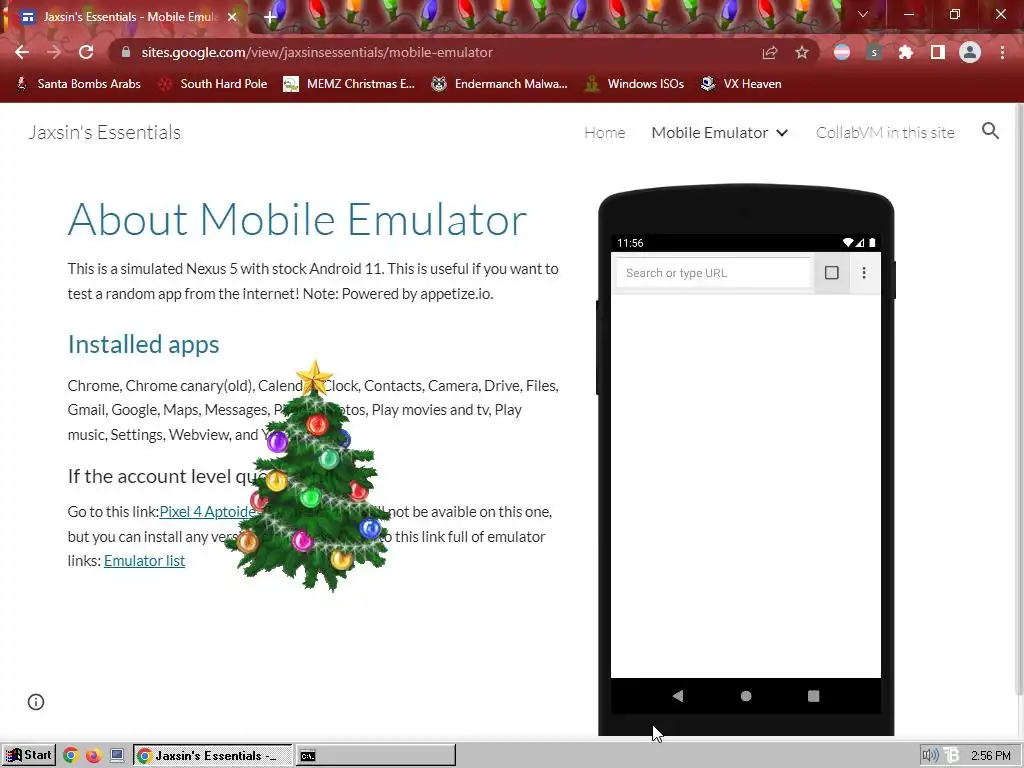Open the MEMZ Christmas bookmark
This screenshot has height=768, width=1024.
pyautogui.click(x=349, y=84)
